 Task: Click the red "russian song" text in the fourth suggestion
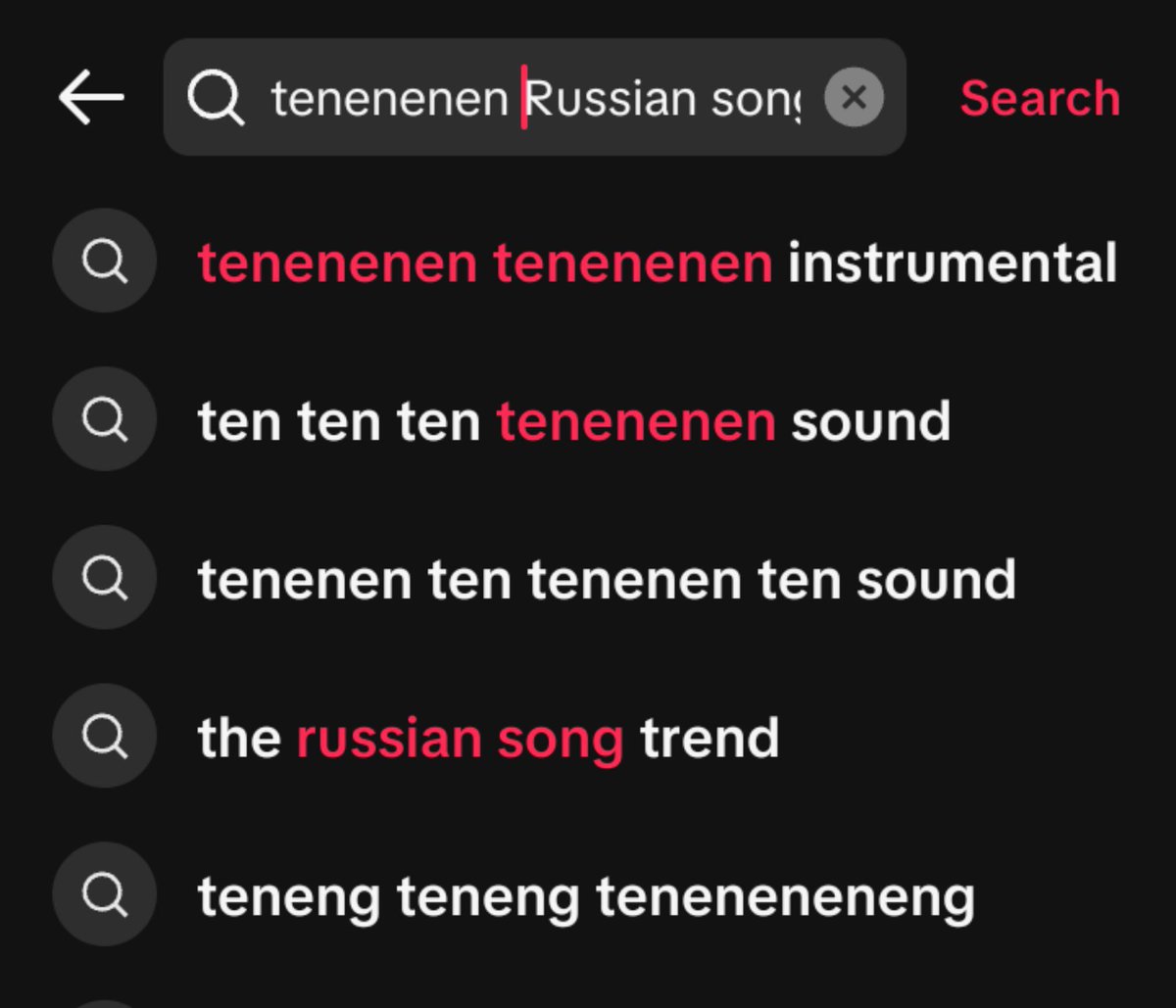461,739
